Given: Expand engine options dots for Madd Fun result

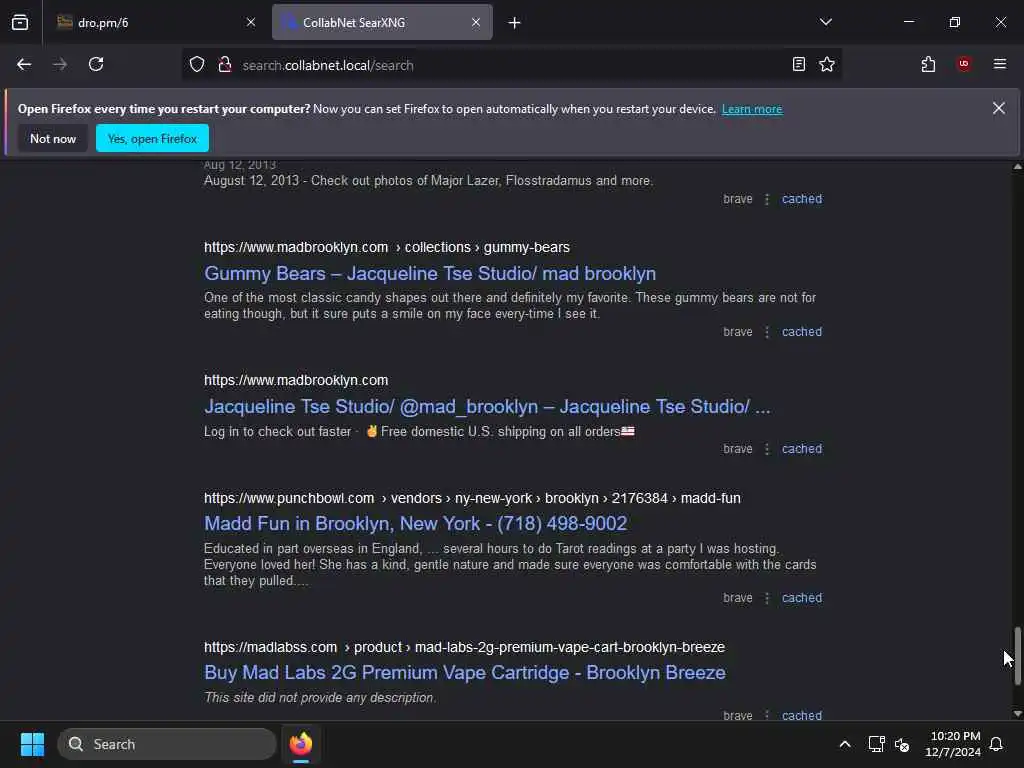Looking at the screenshot, I should point(767,598).
